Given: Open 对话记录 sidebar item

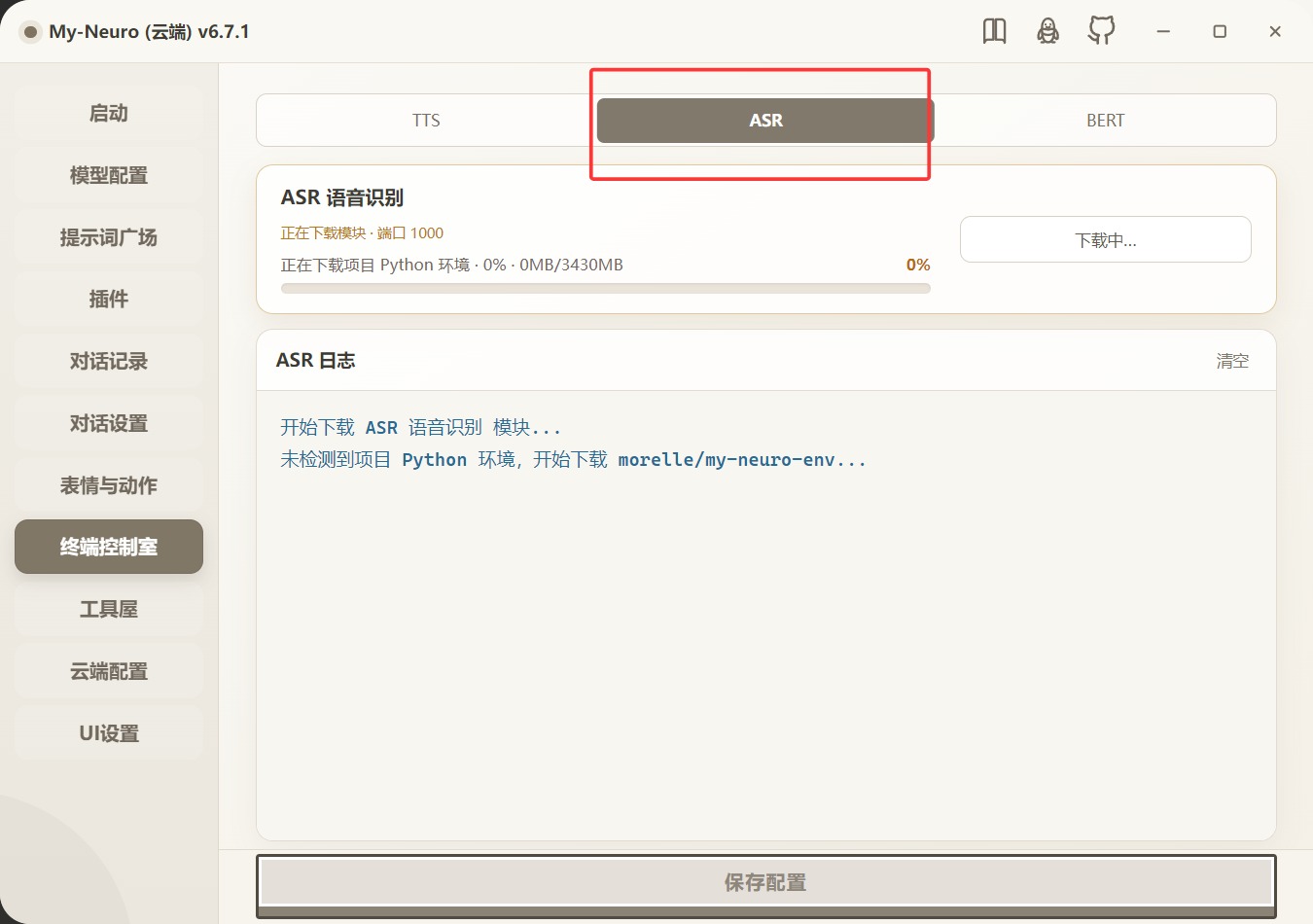Looking at the screenshot, I should click(109, 361).
